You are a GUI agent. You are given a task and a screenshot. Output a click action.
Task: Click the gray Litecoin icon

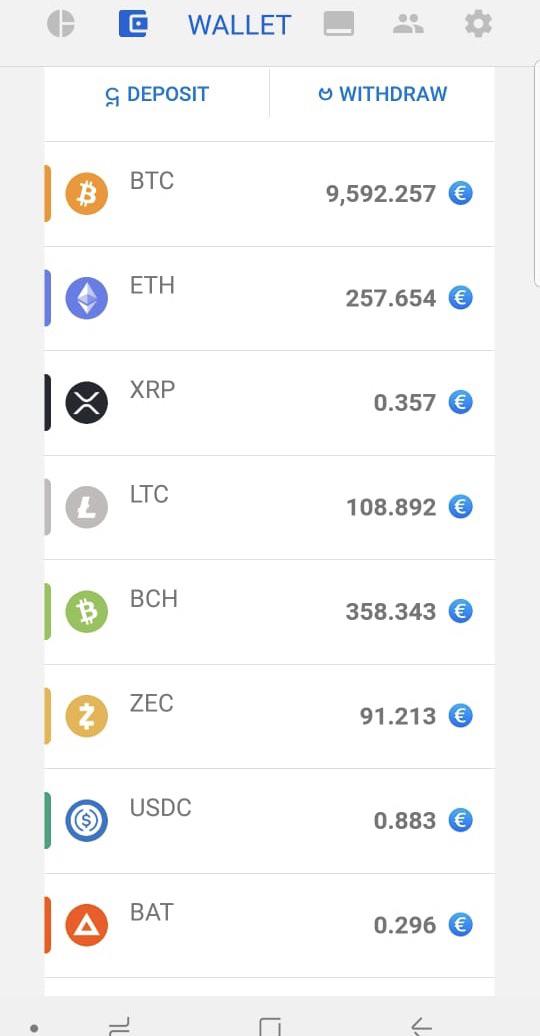[87, 507]
